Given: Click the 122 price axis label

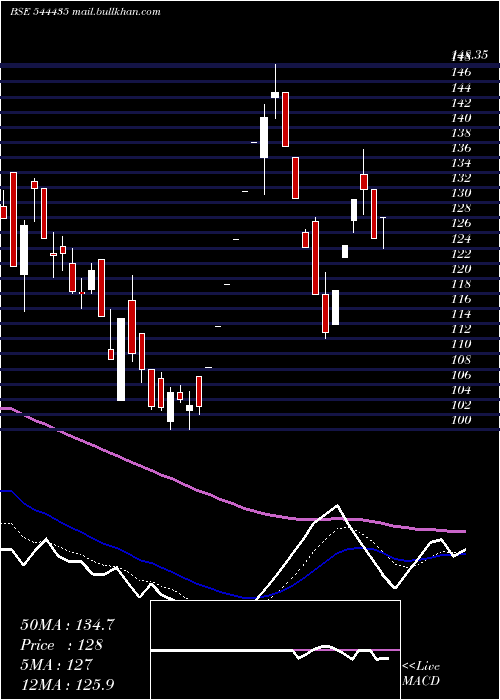Looking at the screenshot, I should [x=462, y=254].
